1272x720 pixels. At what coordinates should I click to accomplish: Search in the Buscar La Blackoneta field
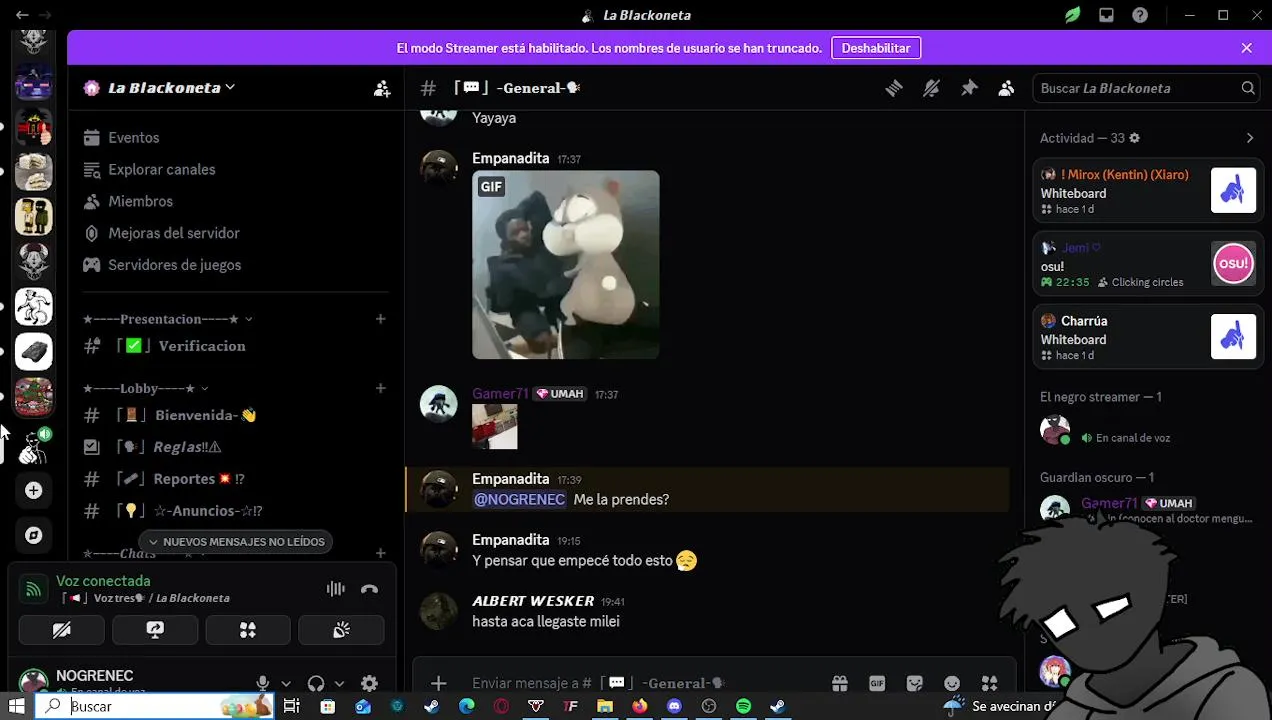tap(1146, 88)
